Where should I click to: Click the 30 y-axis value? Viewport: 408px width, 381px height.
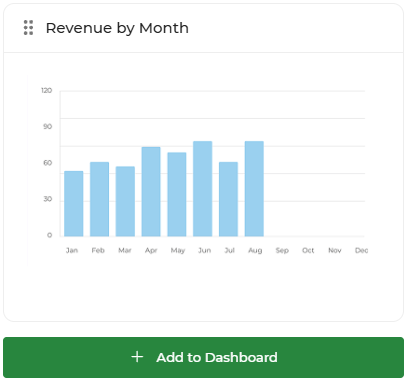47,199
